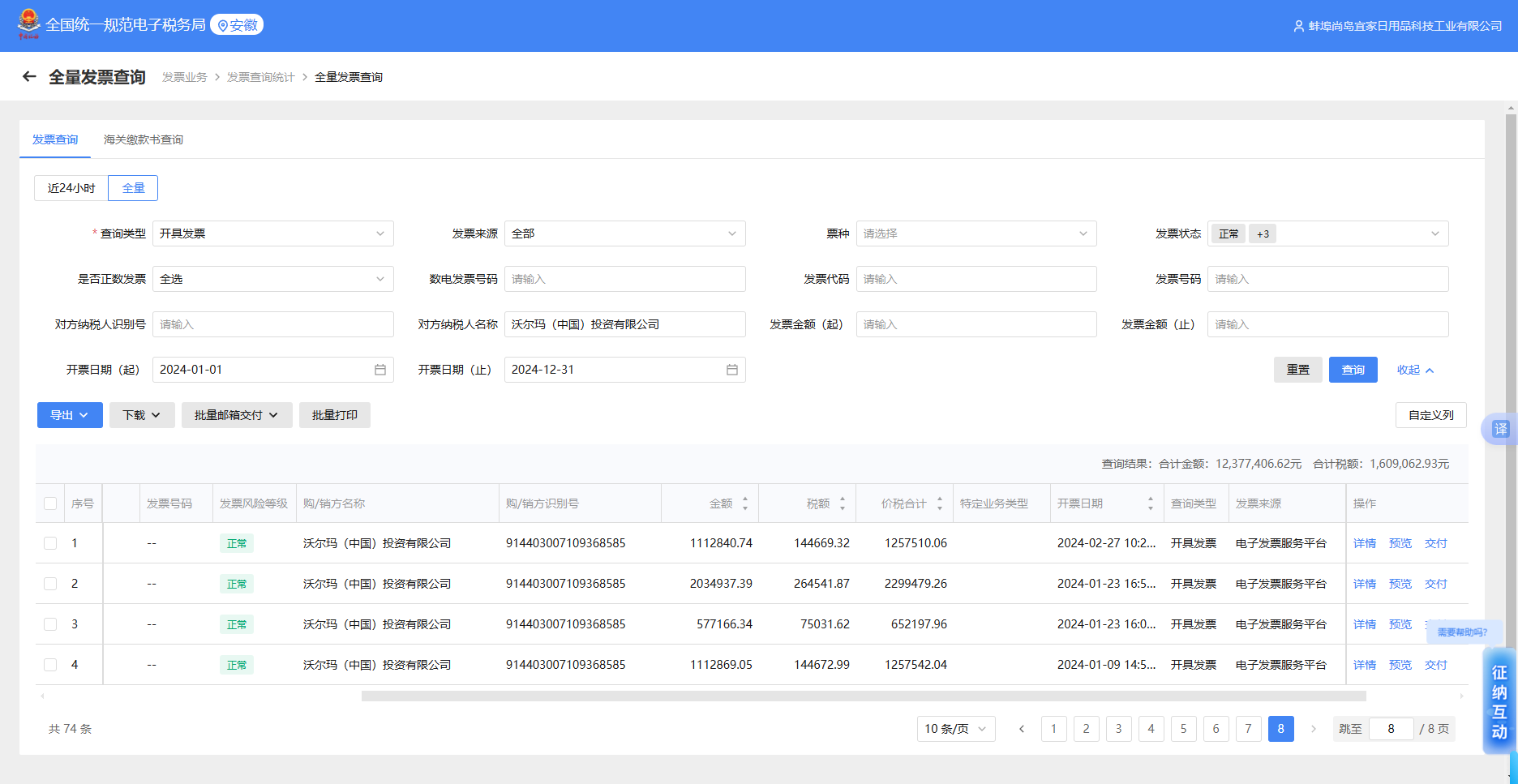Viewport: 1518px width, 784px height.
Task: Click the 开票日期 column sort icon
Action: click(x=1150, y=503)
